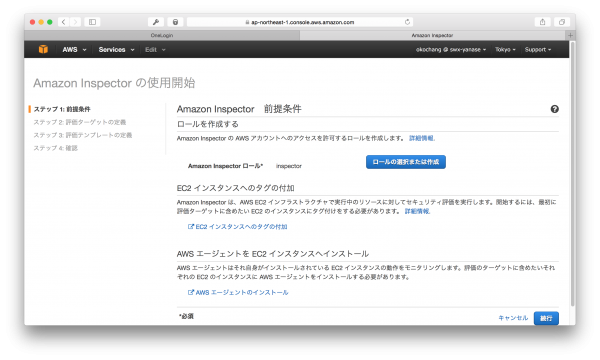Click the key password manager icon

click(156, 22)
